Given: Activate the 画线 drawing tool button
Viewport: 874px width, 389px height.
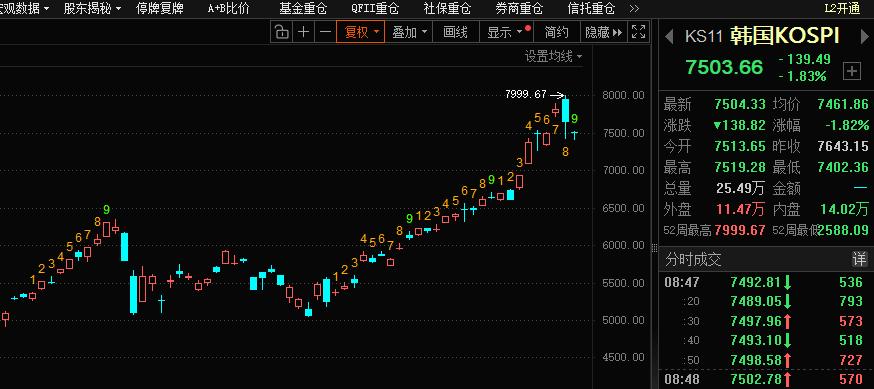Looking at the screenshot, I should tap(455, 32).
